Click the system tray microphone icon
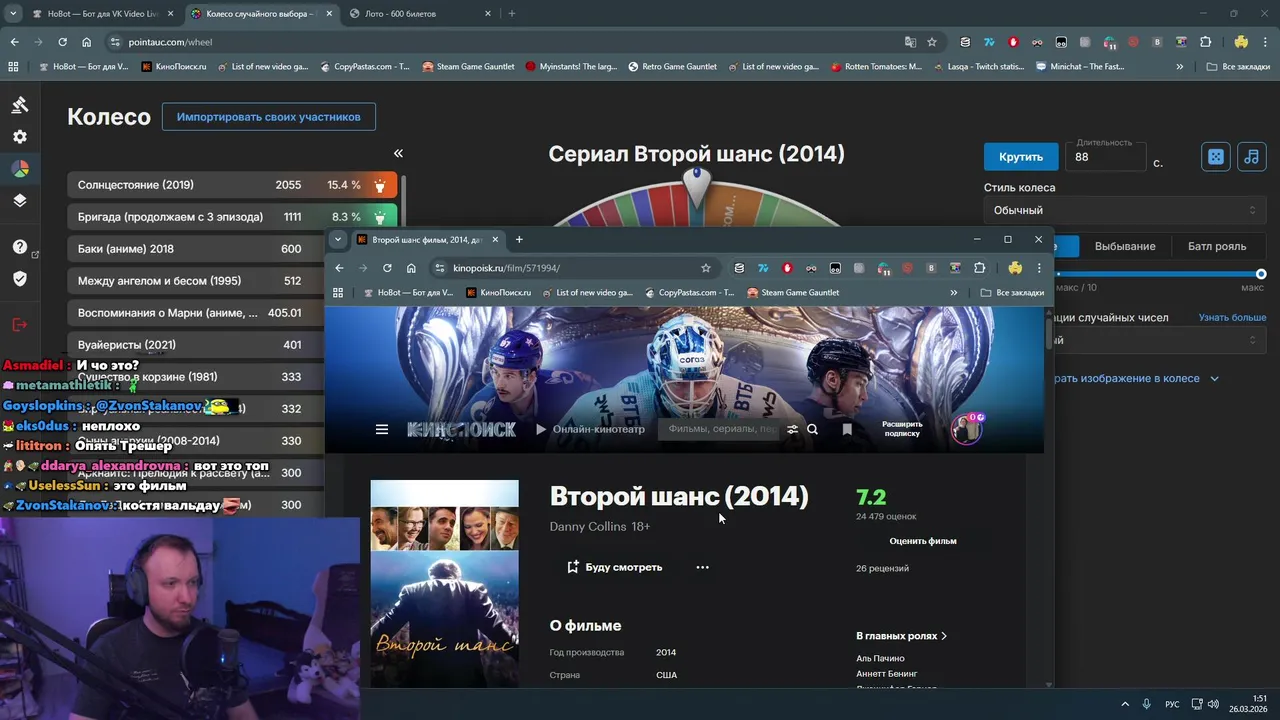The image size is (1280, 720). pos(1146,704)
